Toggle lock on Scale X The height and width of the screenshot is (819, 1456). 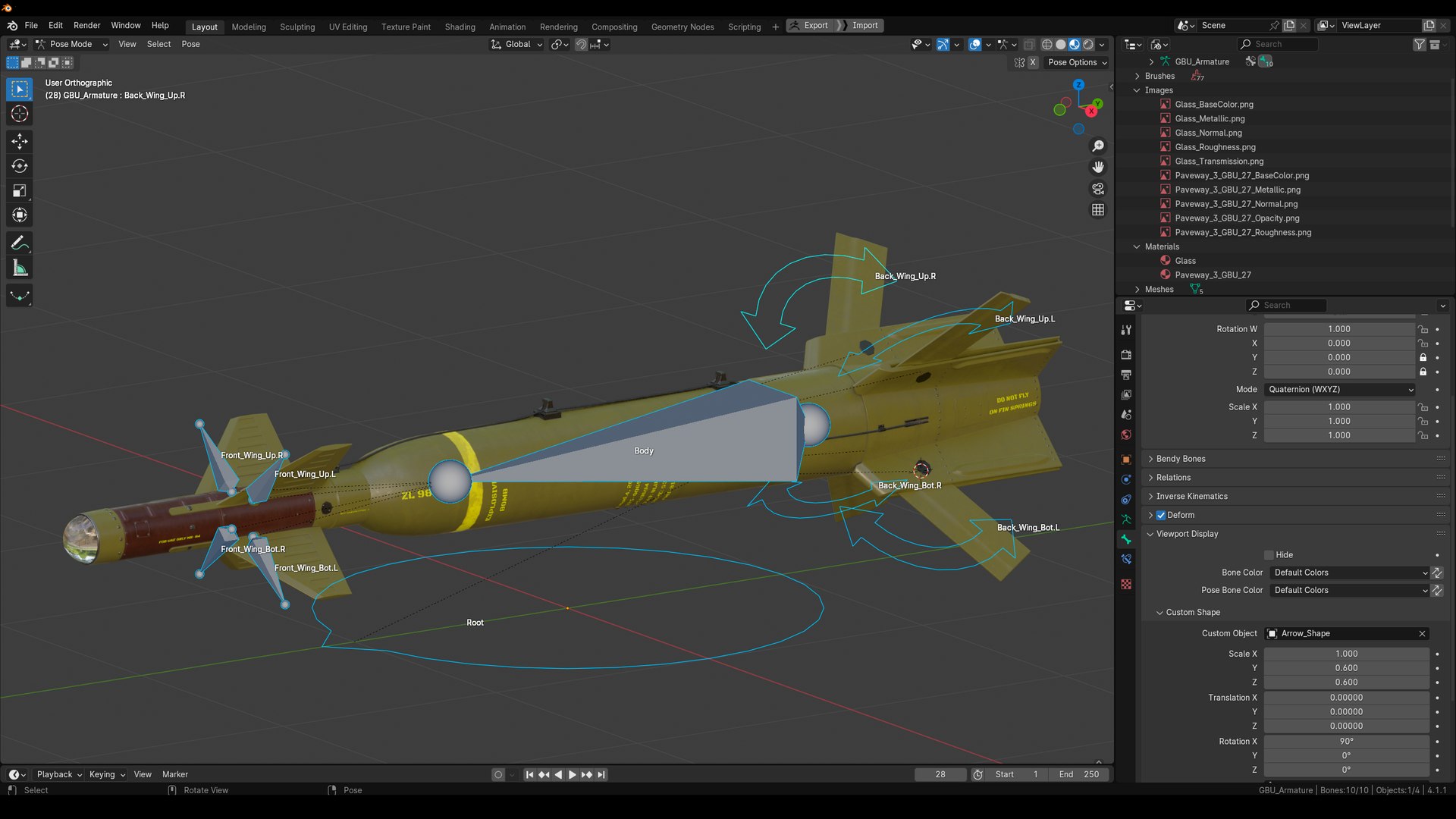(x=1423, y=407)
